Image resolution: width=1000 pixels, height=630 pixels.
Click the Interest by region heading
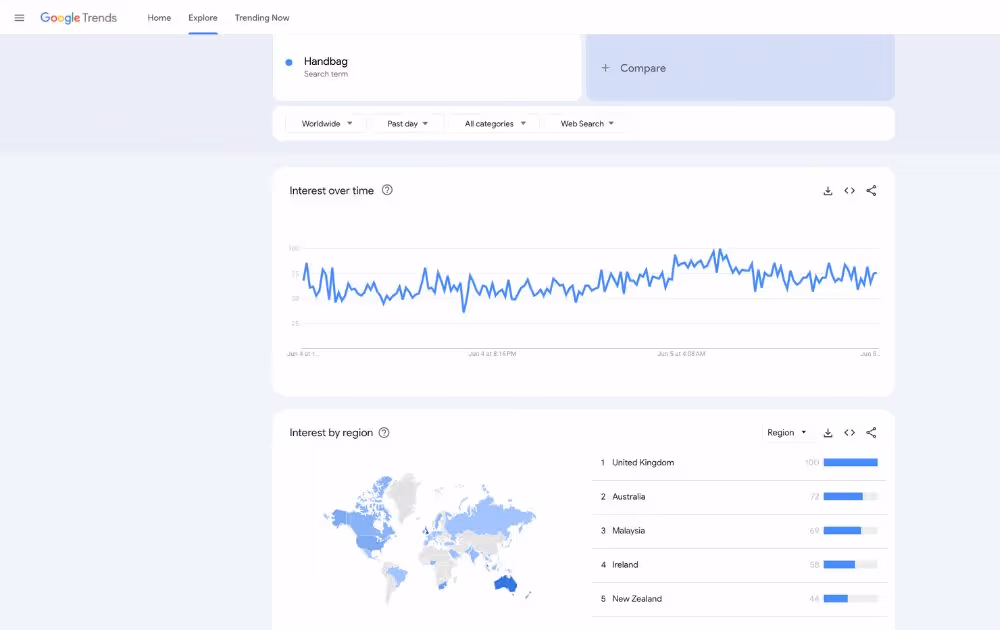pyautogui.click(x=331, y=433)
